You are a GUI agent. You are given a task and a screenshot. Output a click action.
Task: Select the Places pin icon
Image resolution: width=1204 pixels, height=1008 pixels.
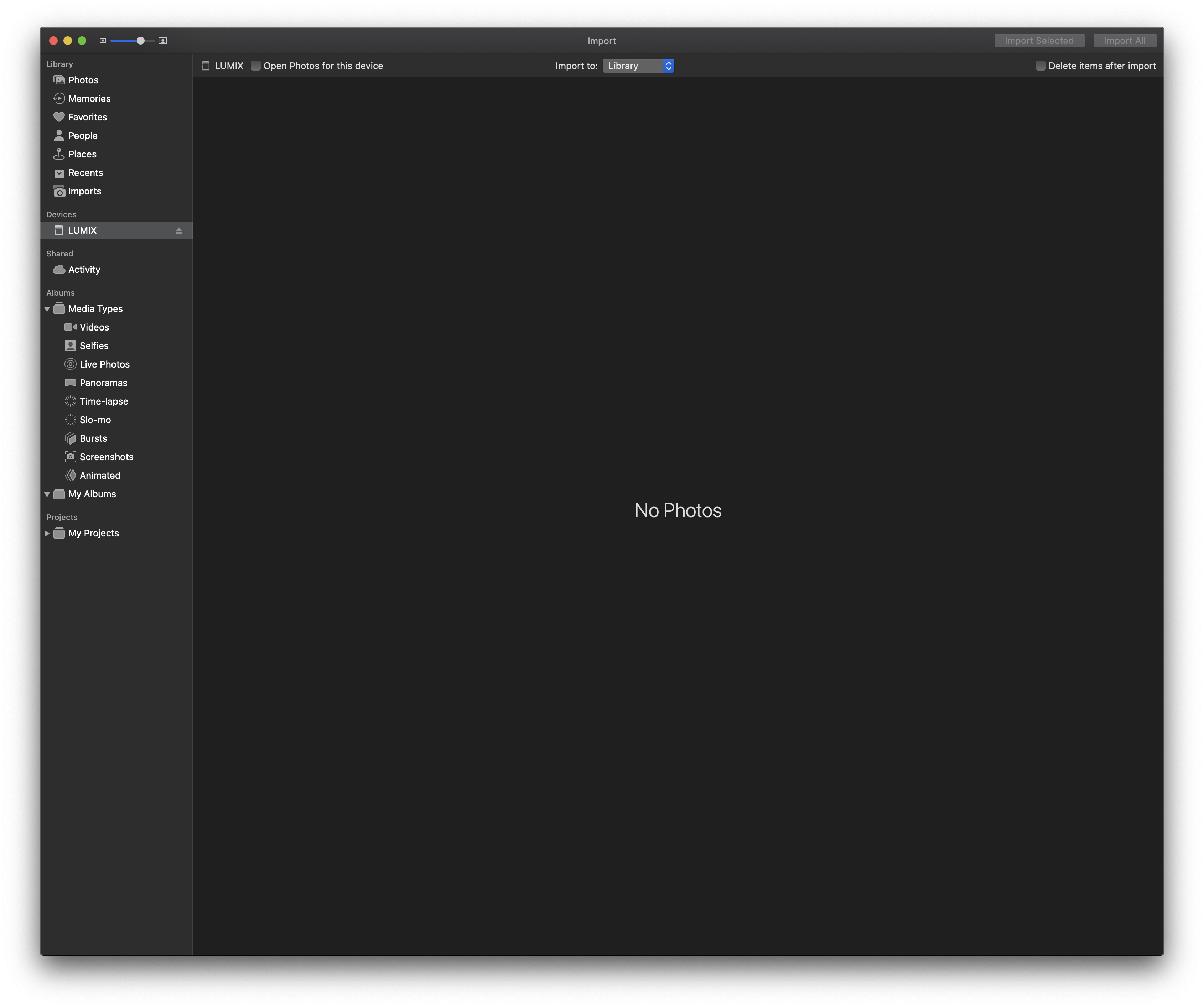[58, 154]
